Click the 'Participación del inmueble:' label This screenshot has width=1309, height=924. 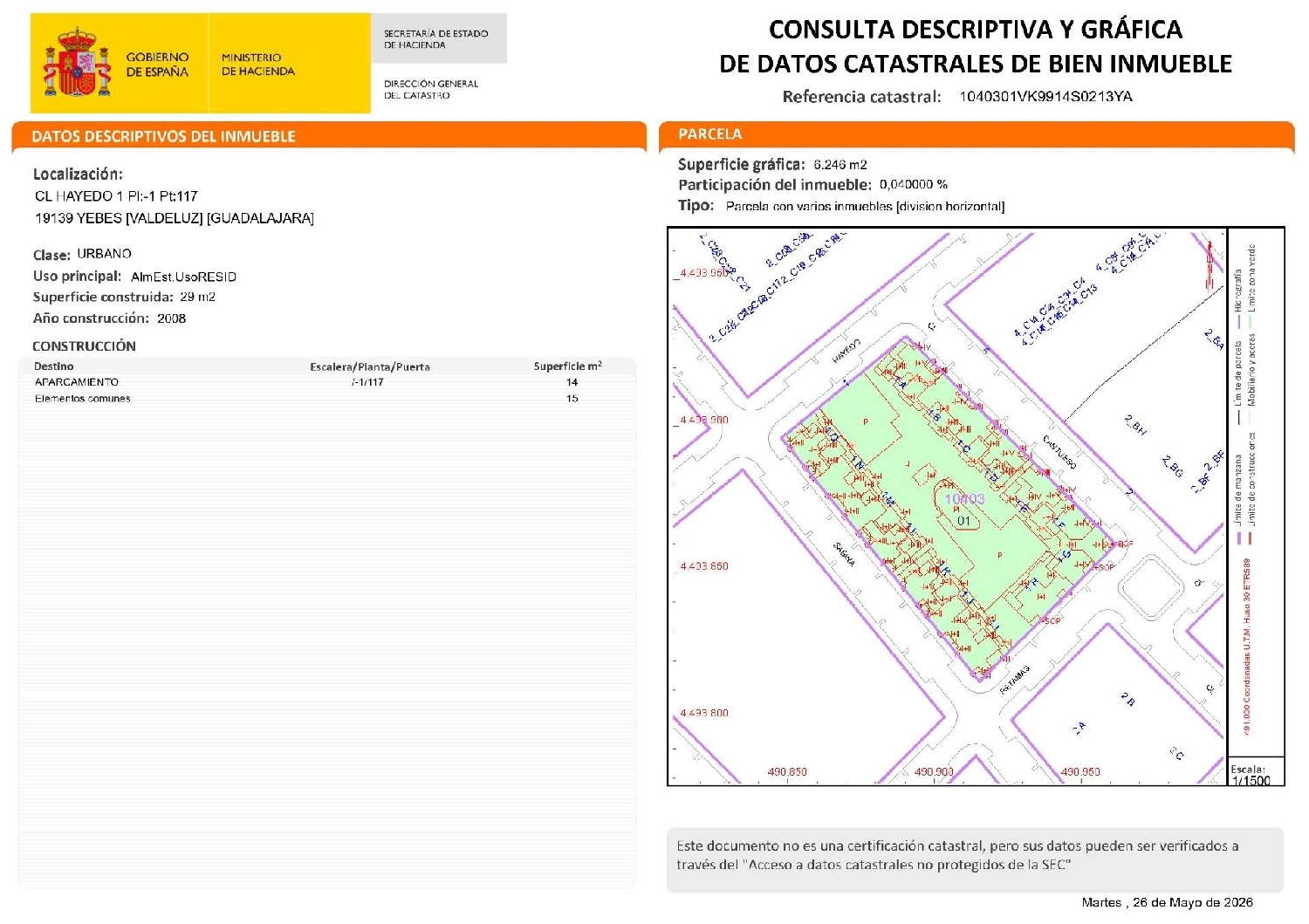click(774, 185)
